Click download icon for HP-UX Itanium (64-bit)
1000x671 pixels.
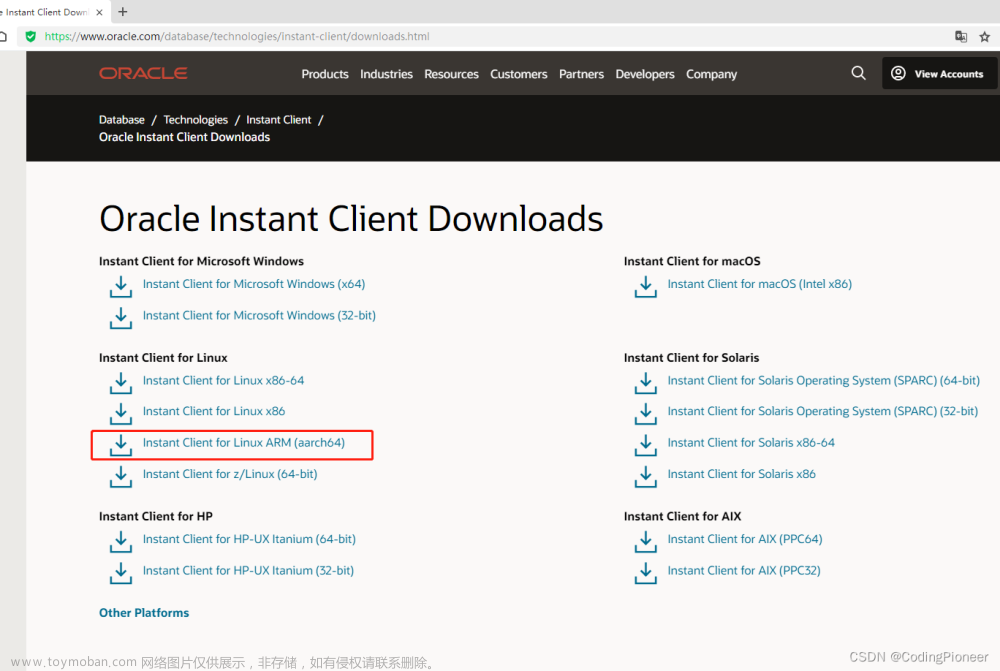[121, 542]
